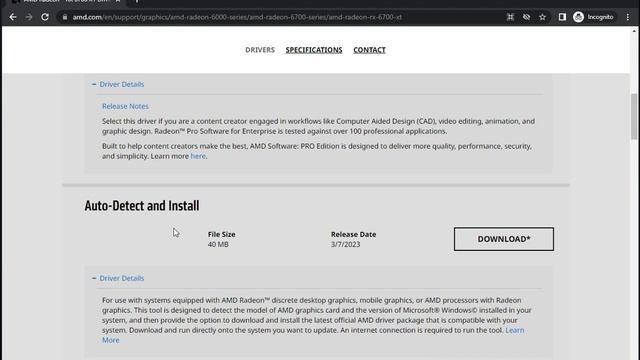This screenshot has width=640, height=360.
Task: Click the page vertical scrollbar thumb
Action: pyautogui.click(x=634, y=116)
